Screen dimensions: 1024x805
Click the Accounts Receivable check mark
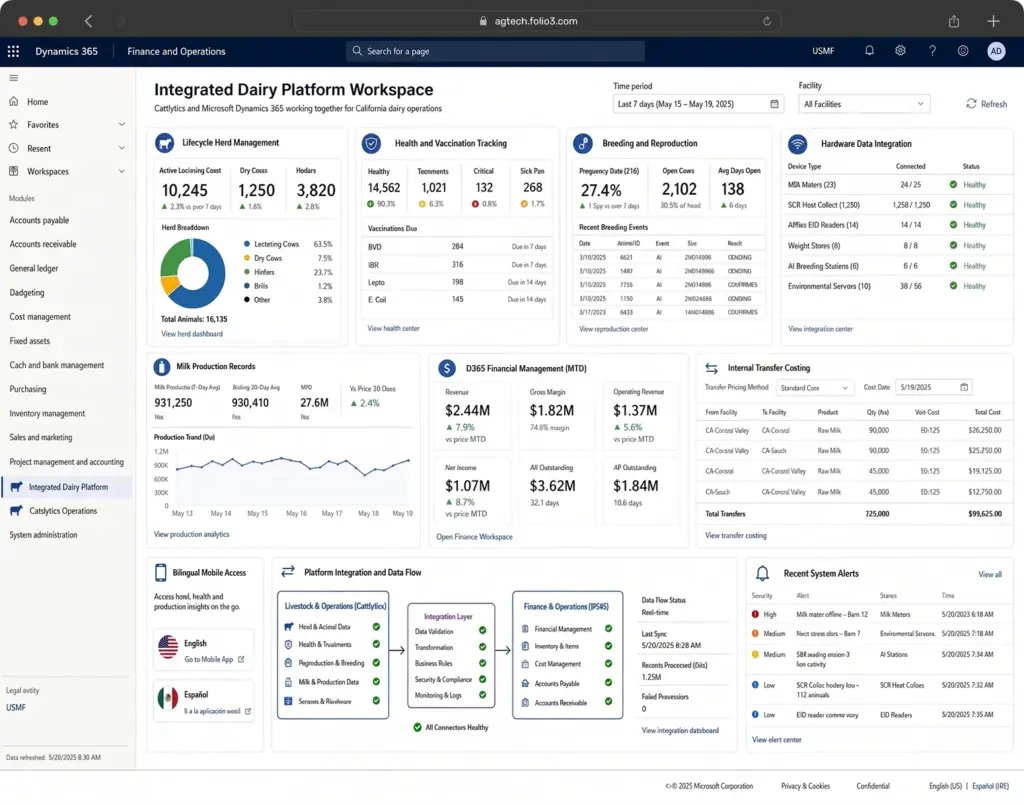coord(608,702)
